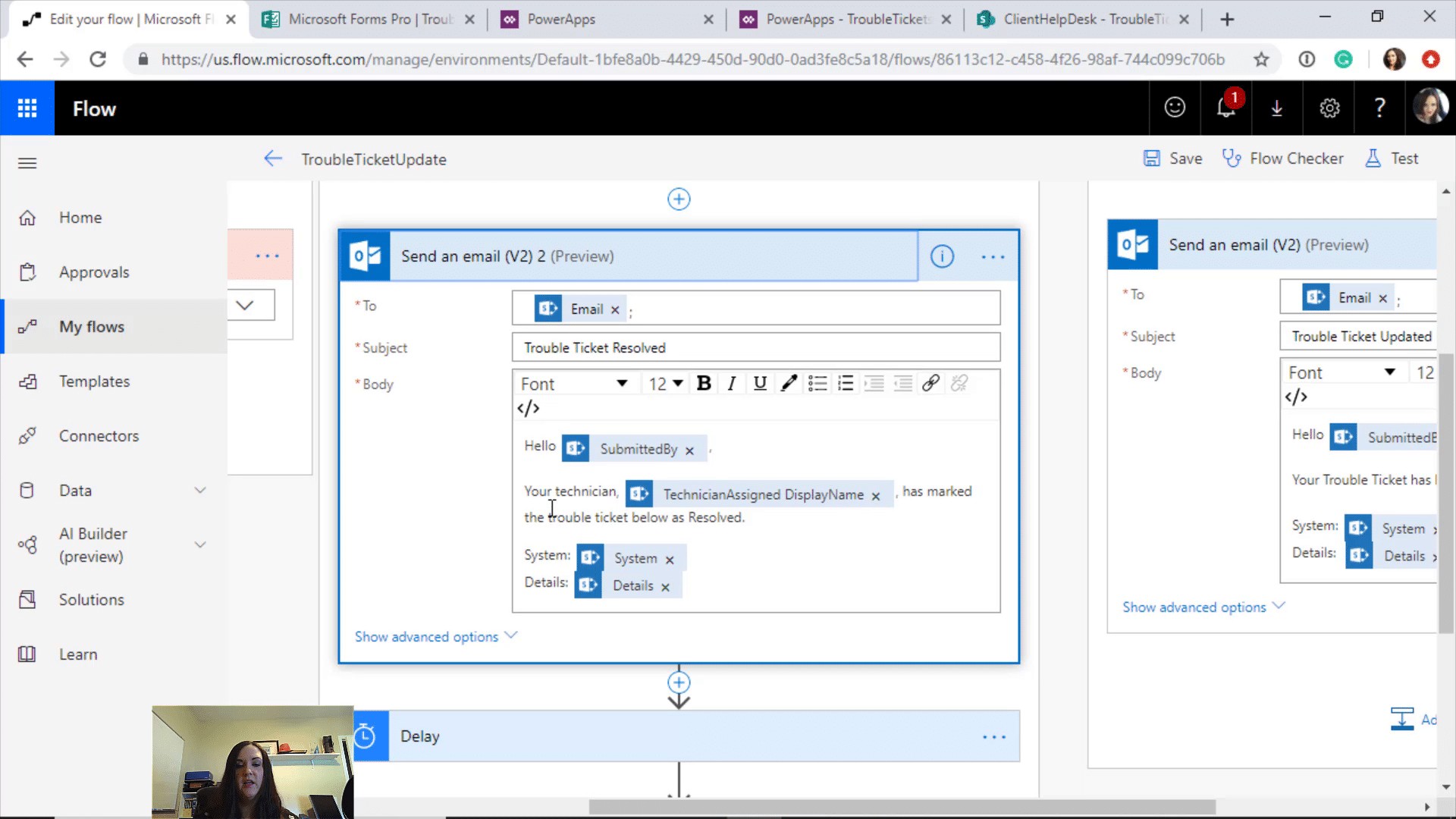Apply bold formatting in the email body

point(704,384)
